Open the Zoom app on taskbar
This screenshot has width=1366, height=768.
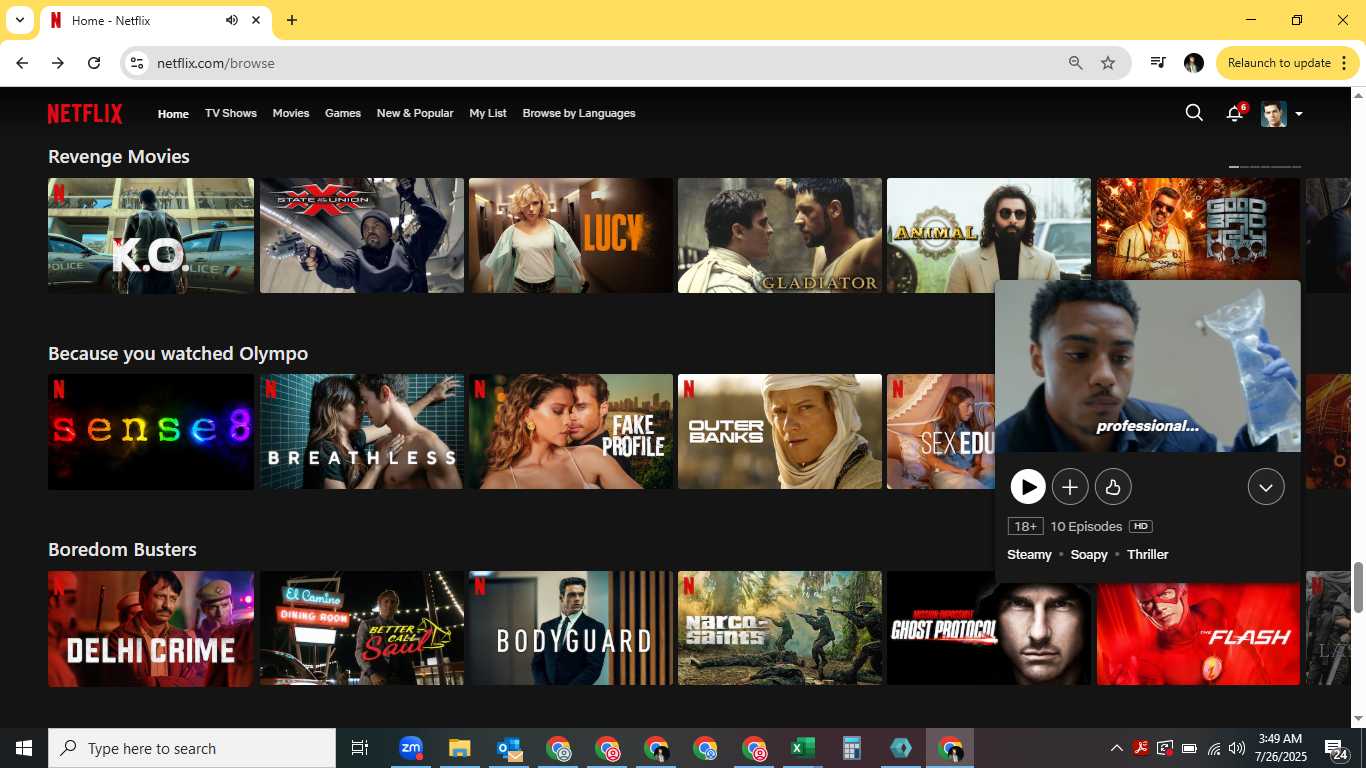(410, 748)
